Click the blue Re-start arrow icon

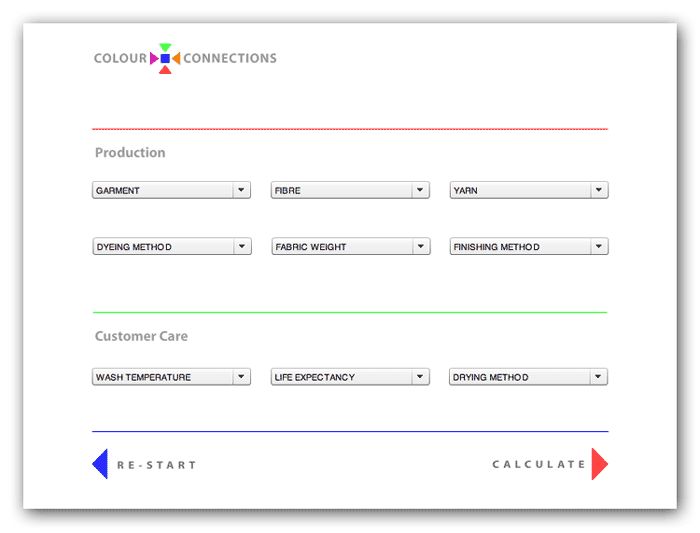pyautogui.click(x=100, y=464)
